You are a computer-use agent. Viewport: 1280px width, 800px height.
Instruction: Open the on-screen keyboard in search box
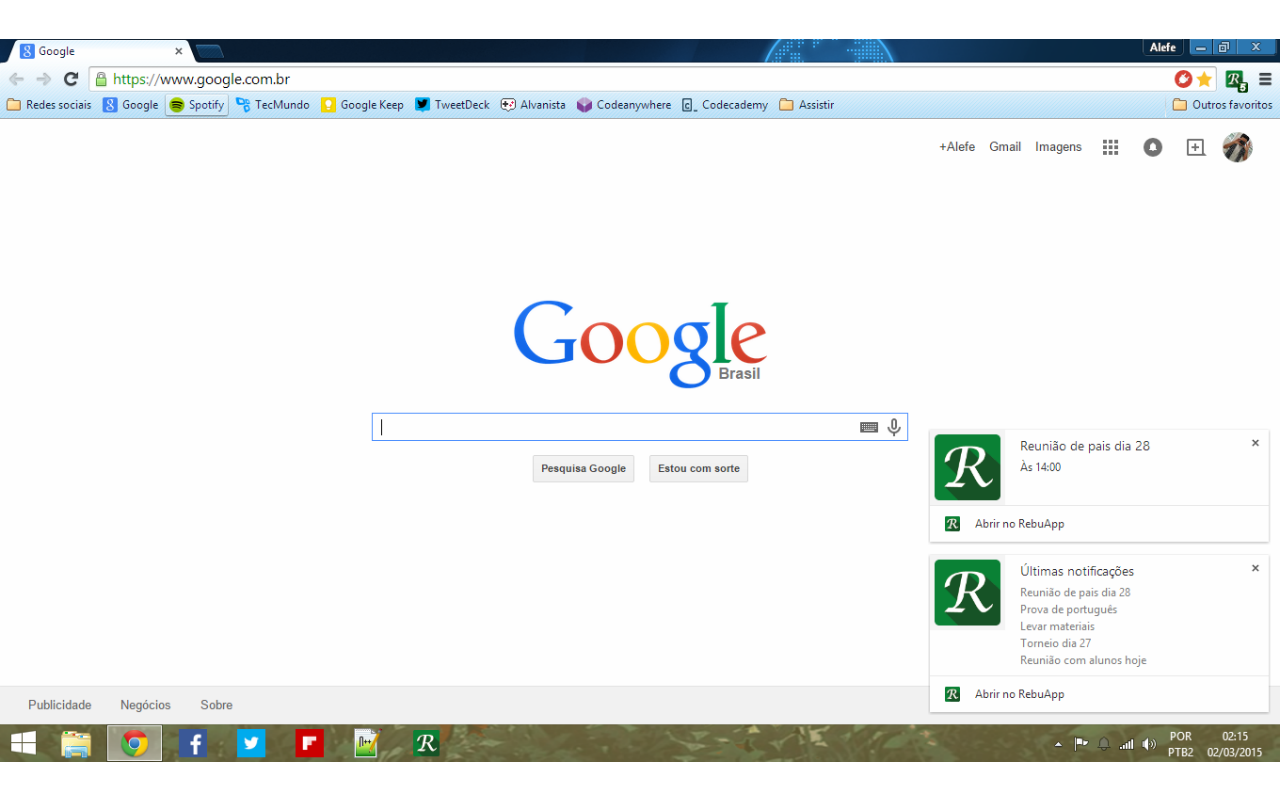(869, 427)
